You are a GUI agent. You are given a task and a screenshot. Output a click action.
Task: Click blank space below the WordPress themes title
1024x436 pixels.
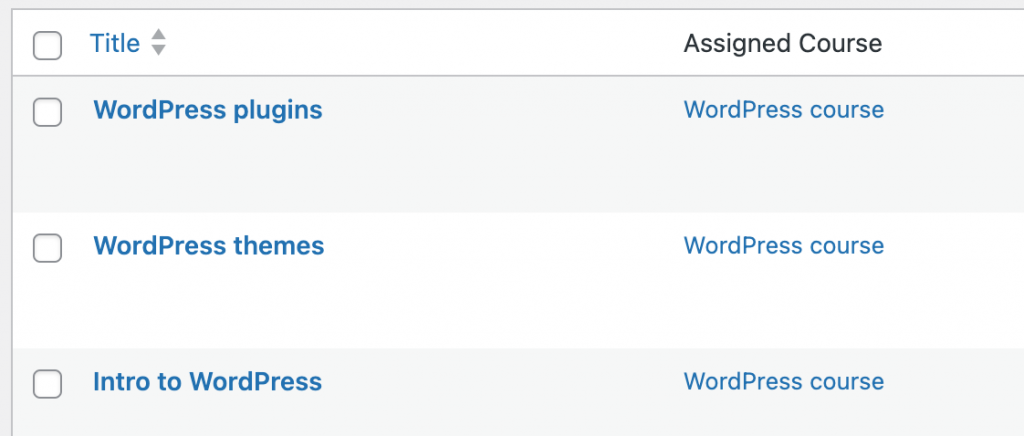[208, 305]
